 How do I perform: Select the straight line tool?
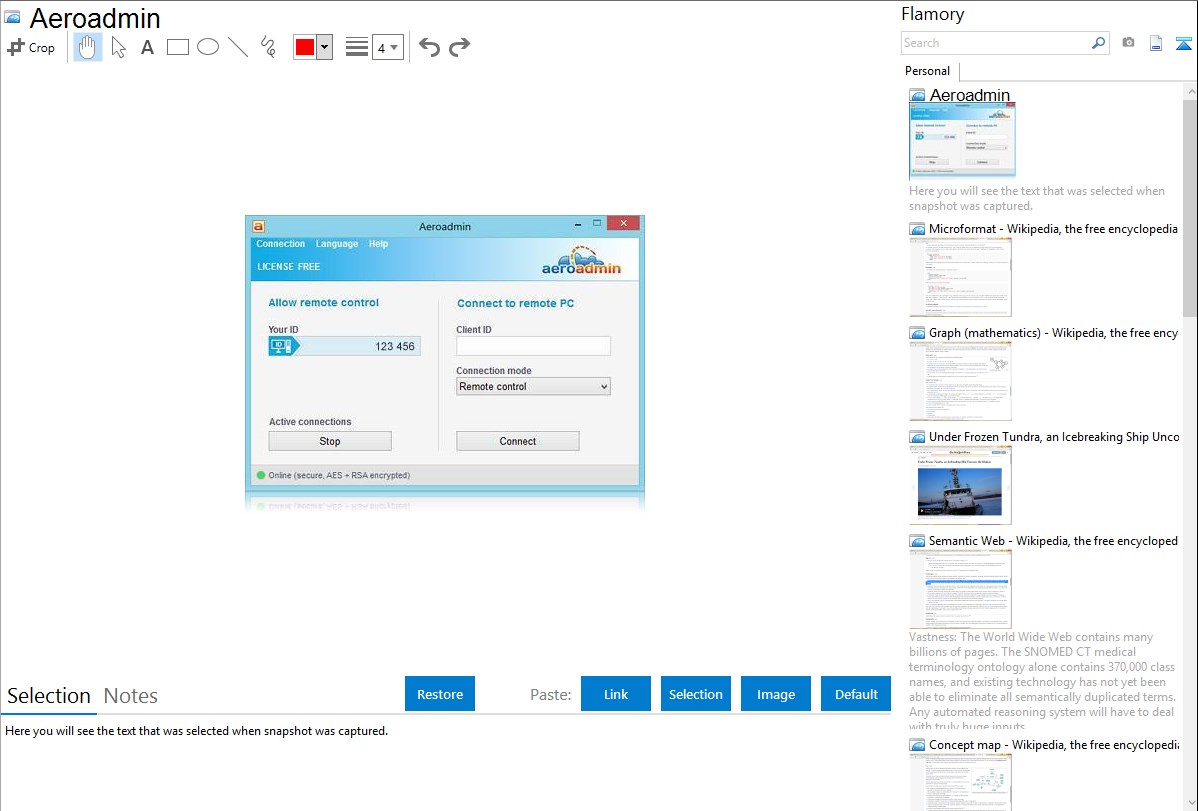point(238,47)
